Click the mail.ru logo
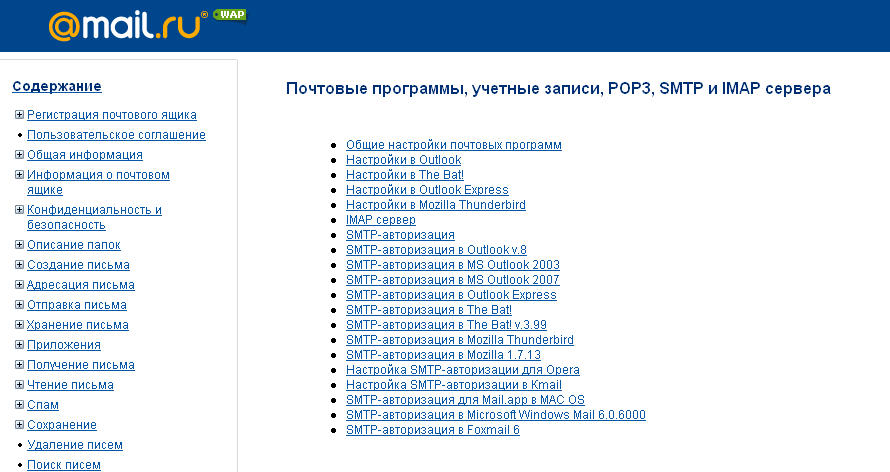 pos(128,26)
